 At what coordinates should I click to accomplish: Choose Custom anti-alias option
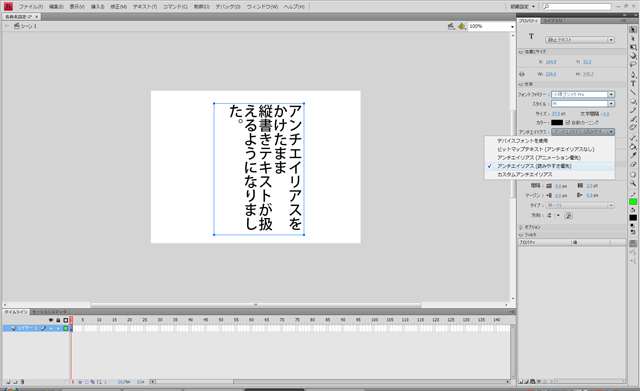549,174
